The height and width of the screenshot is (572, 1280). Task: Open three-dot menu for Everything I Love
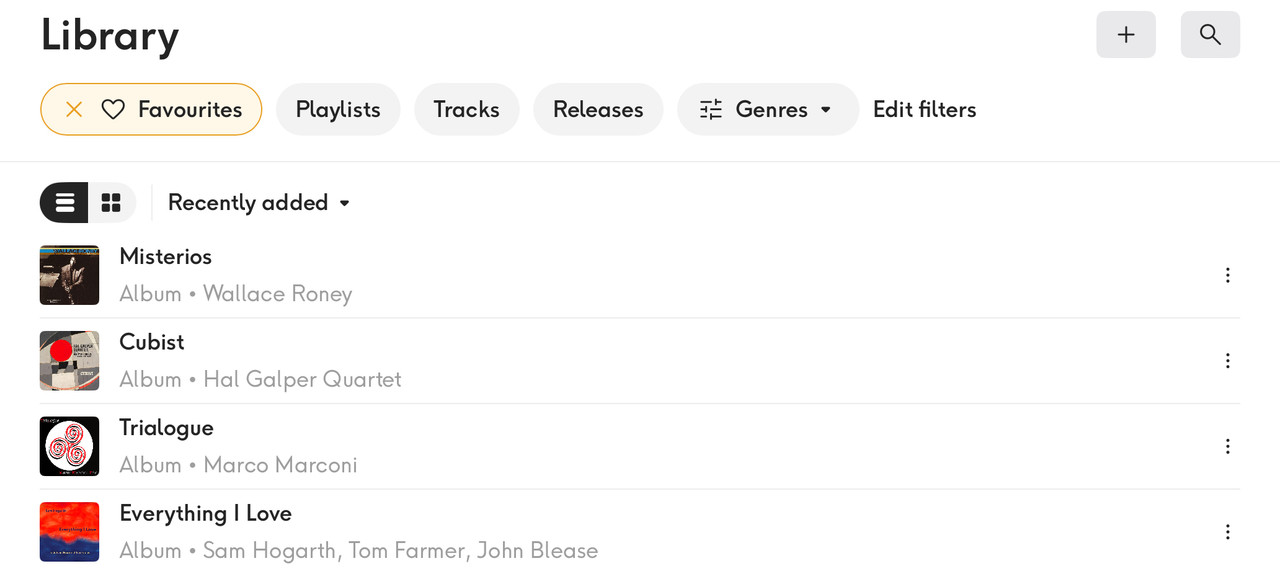1228,532
